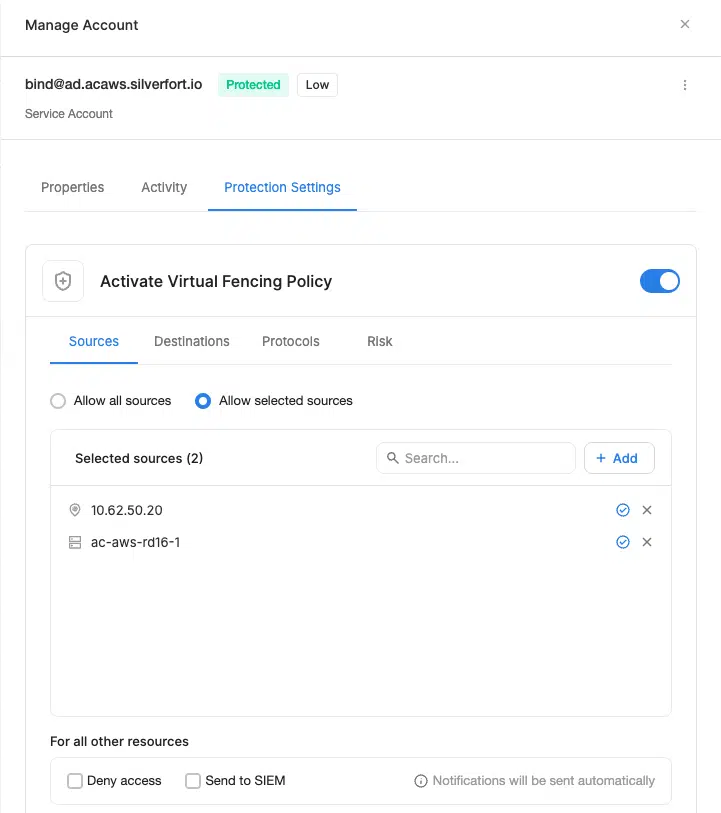Choose the Allow selected sources option
The image size is (721, 813).
pos(203,401)
